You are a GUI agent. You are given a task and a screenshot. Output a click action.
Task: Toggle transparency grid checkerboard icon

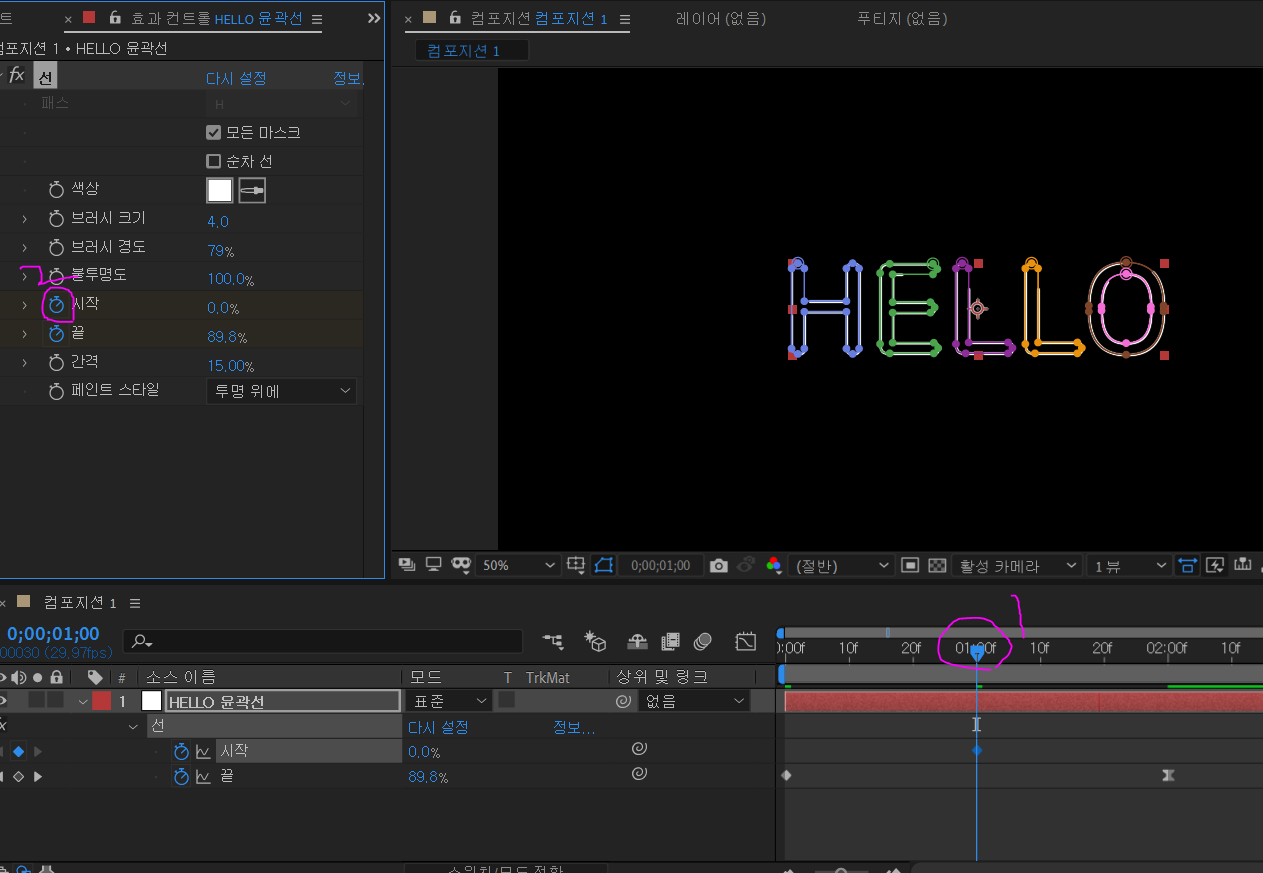pos(937,566)
